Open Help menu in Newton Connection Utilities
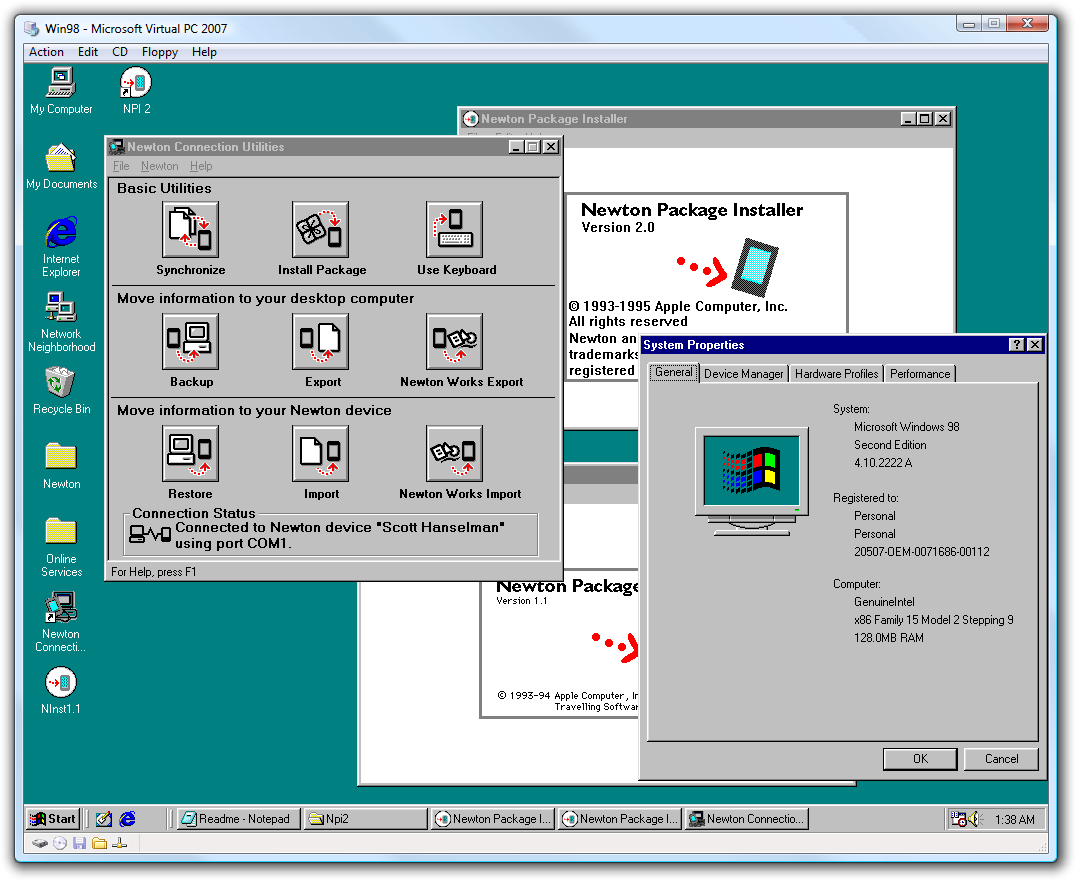 (x=201, y=166)
